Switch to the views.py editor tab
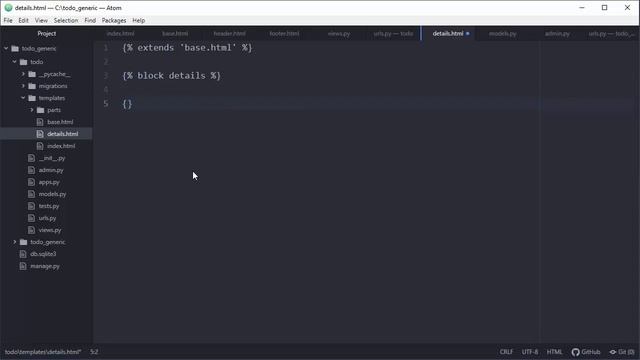 tap(339, 33)
